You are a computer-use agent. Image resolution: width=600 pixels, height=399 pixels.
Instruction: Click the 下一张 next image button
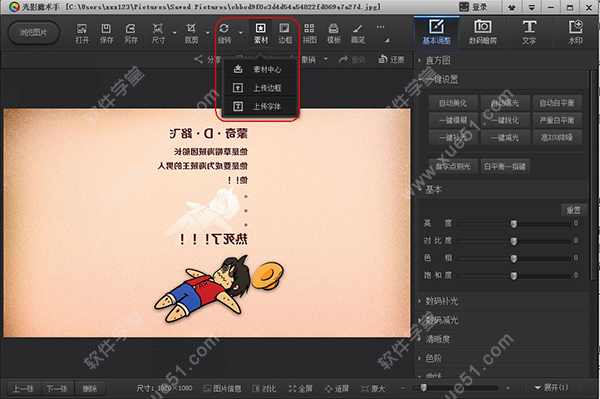(x=57, y=389)
